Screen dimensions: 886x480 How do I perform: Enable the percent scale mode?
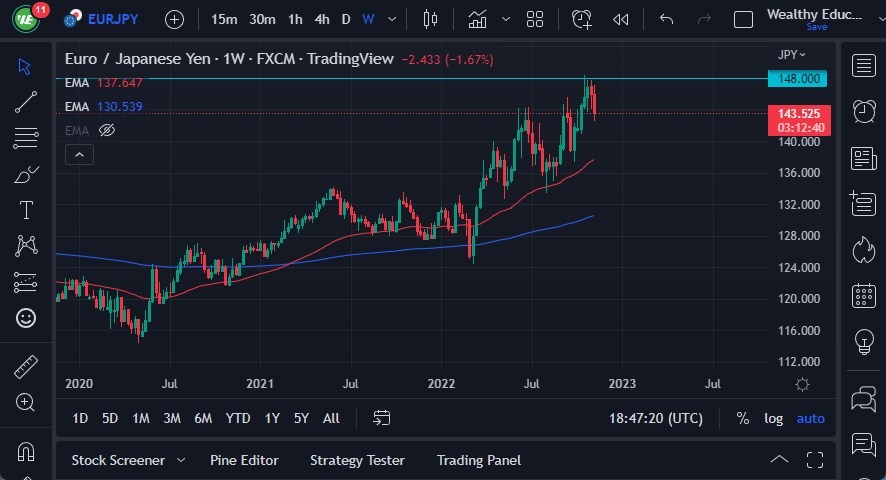(743, 418)
